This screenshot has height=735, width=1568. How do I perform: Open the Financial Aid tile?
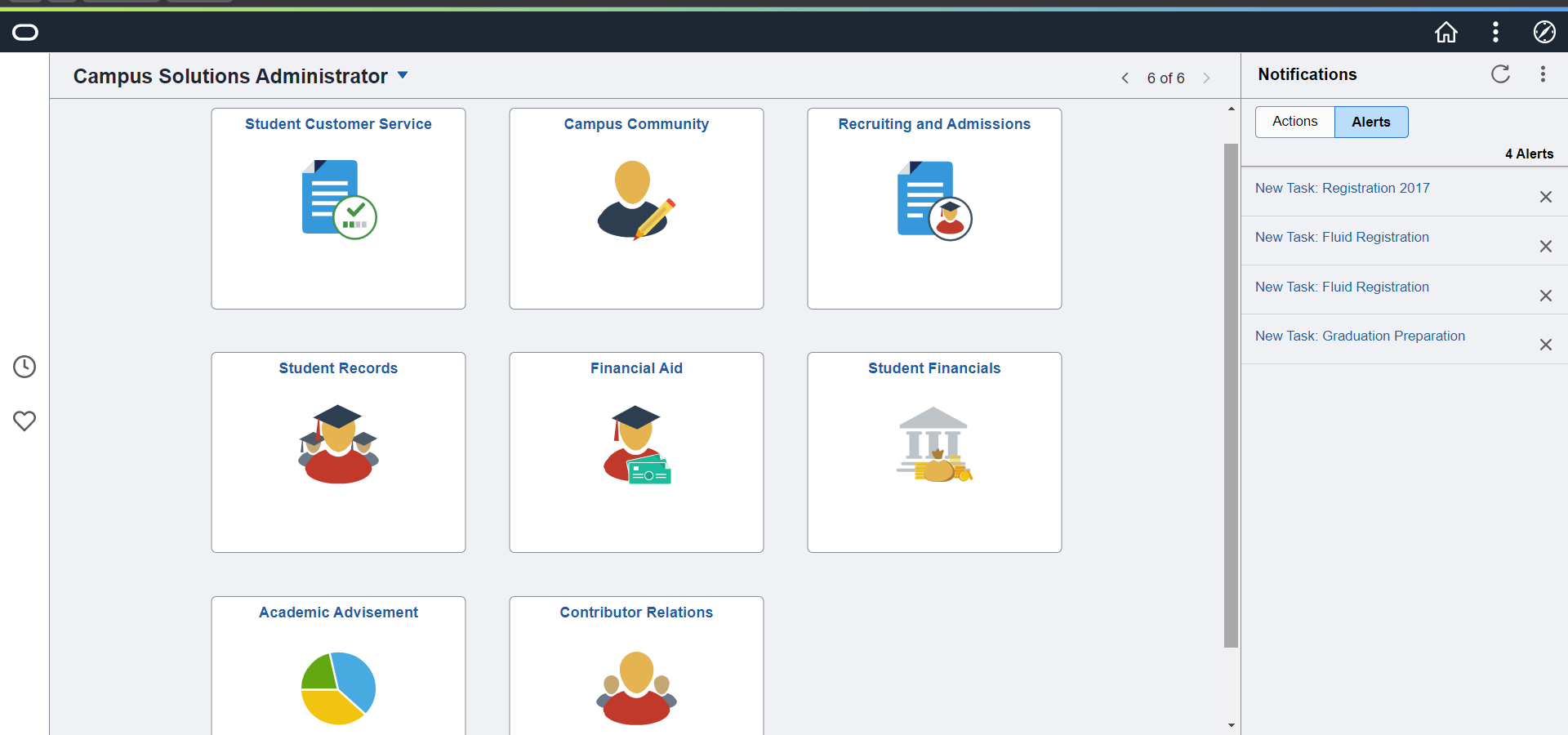[x=635, y=452]
